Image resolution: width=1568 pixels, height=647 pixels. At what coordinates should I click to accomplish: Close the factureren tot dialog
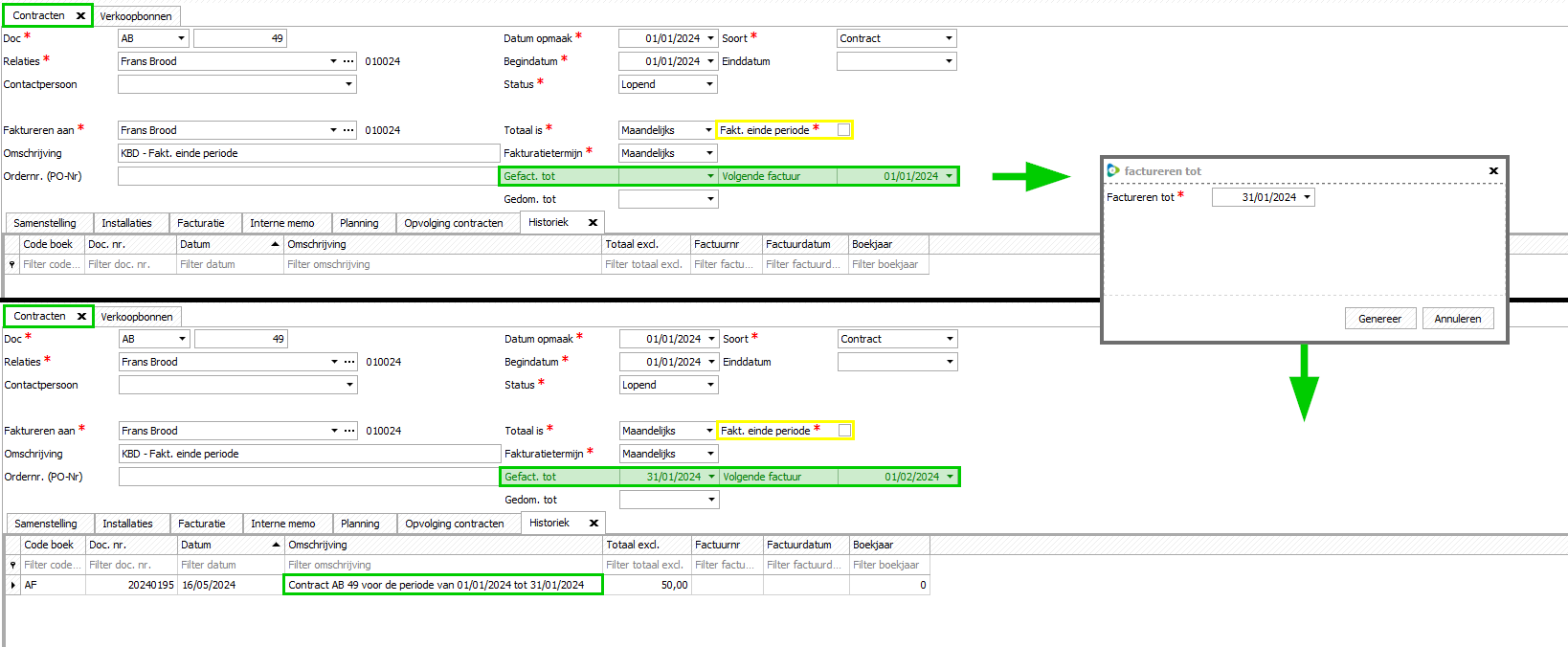1493,171
